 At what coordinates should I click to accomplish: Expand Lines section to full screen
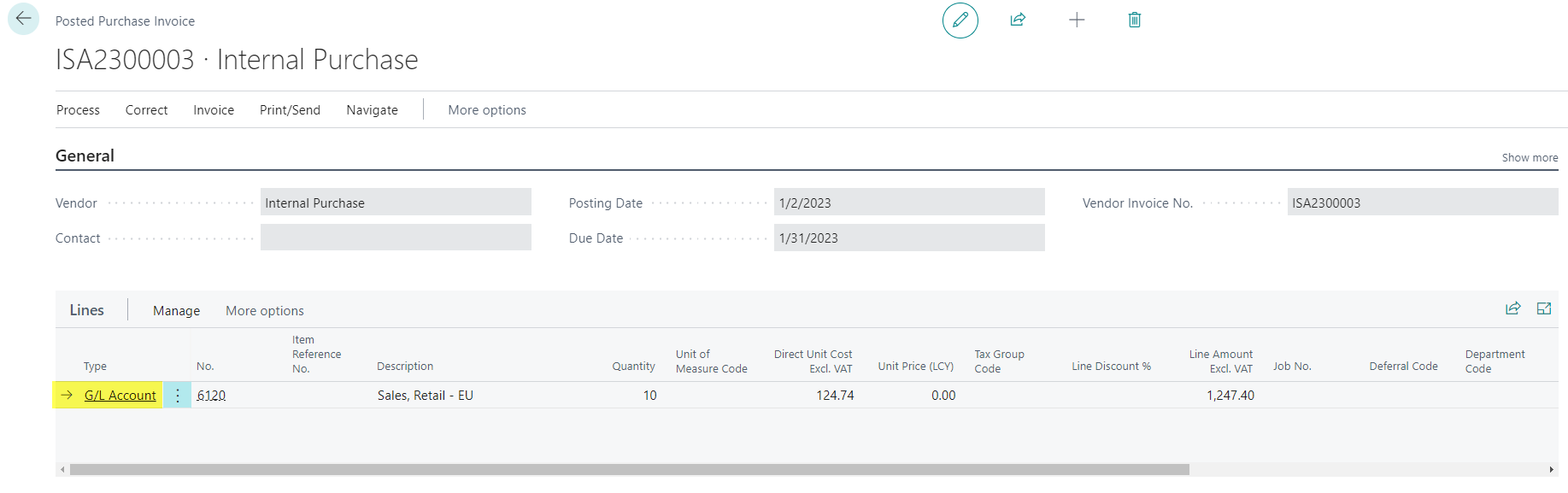[x=1543, y=308]
